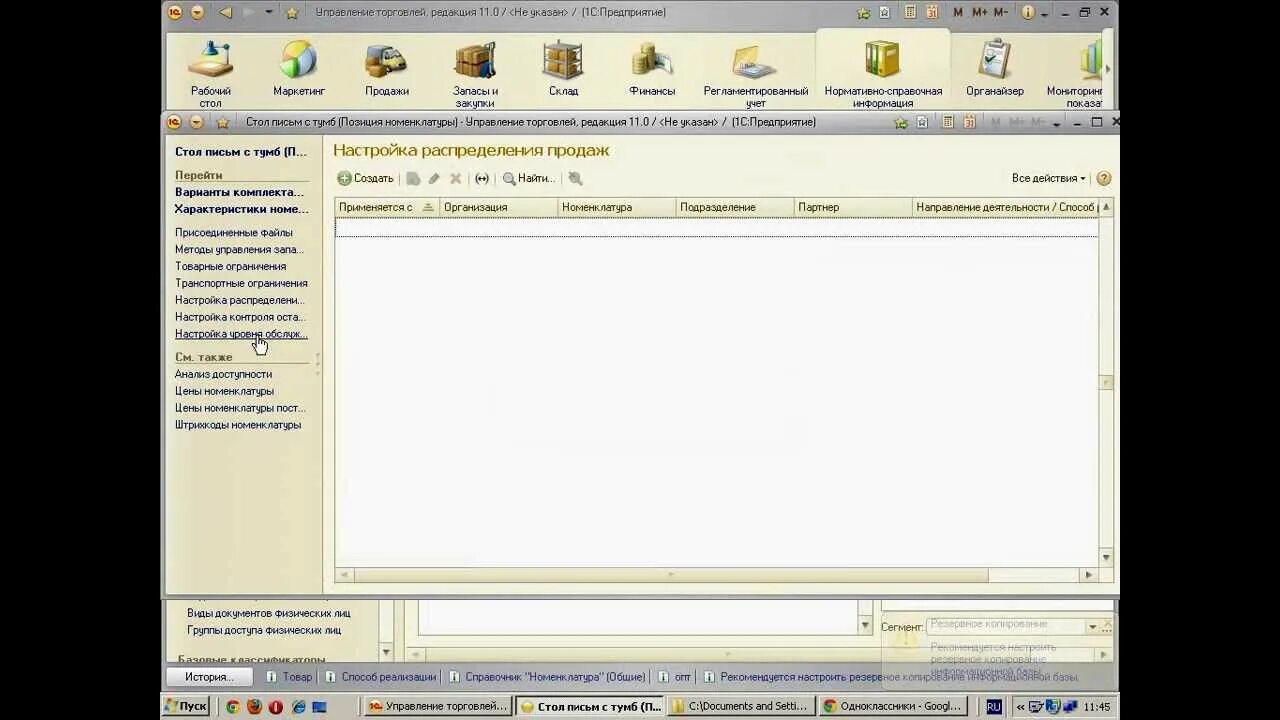Image resolution: width=1280 pixels, height=720 pixels.
Task: Click the vertical scrollbar down arrow of table
Action: point(1105,557)
